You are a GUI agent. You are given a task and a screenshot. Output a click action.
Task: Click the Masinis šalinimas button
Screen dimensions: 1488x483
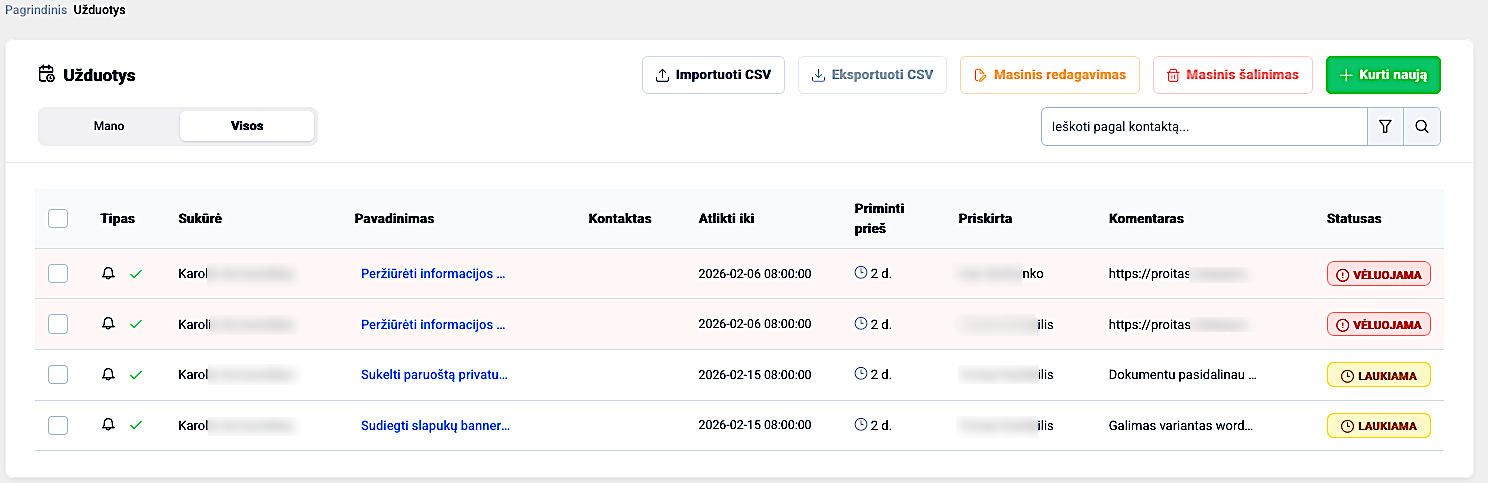[1232, 75]
